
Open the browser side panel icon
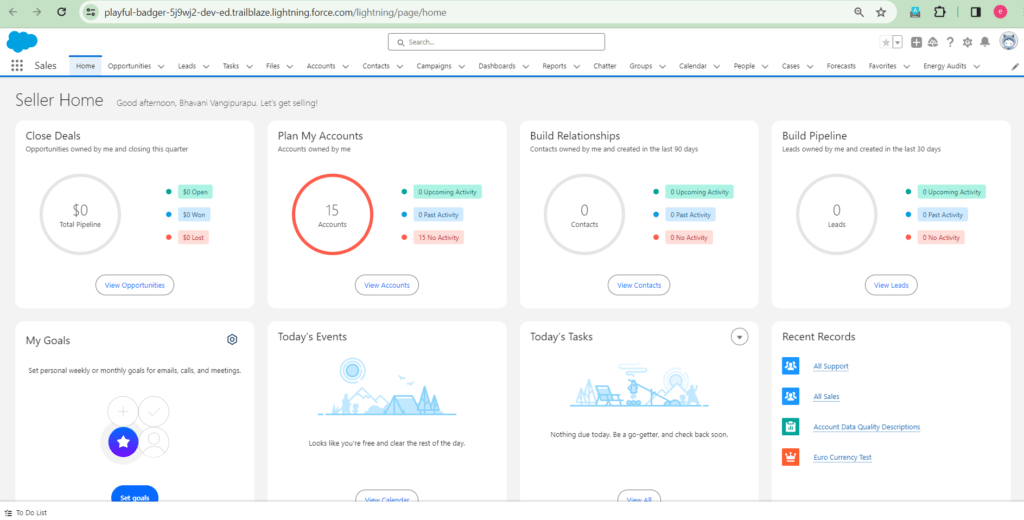coord(976,12)
